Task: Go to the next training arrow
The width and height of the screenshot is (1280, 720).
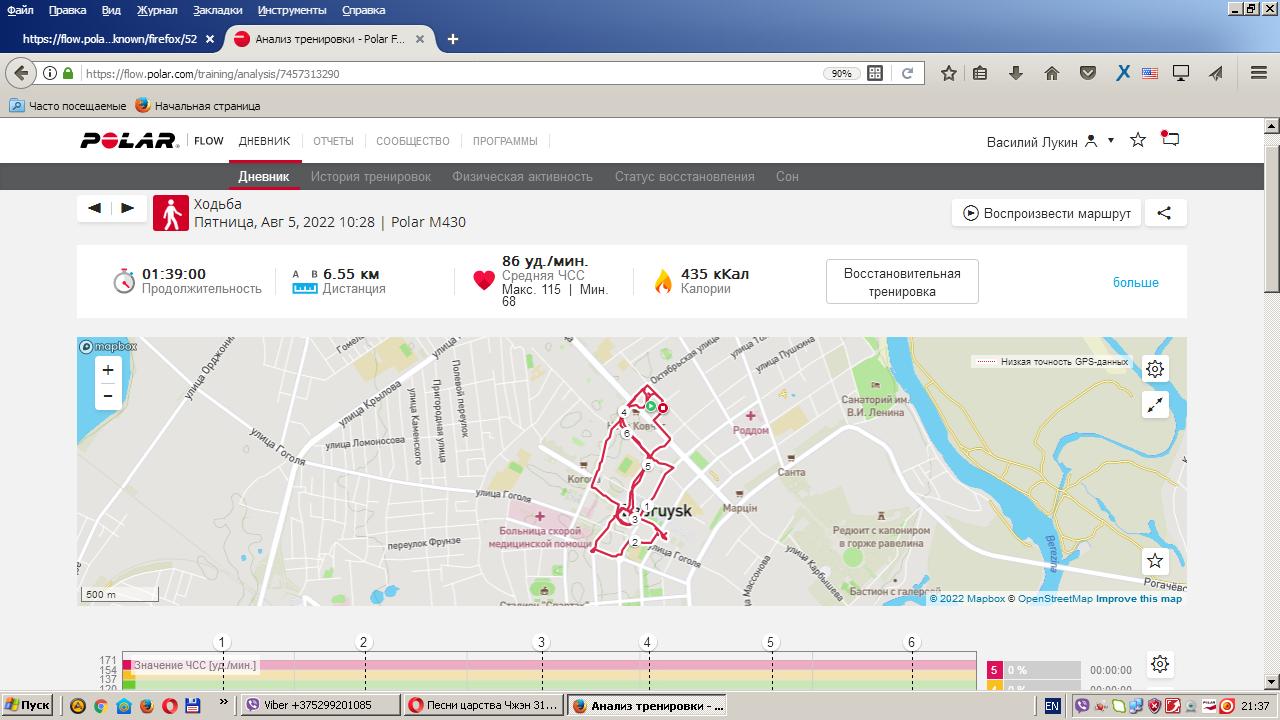Action: tap(127, 208)
